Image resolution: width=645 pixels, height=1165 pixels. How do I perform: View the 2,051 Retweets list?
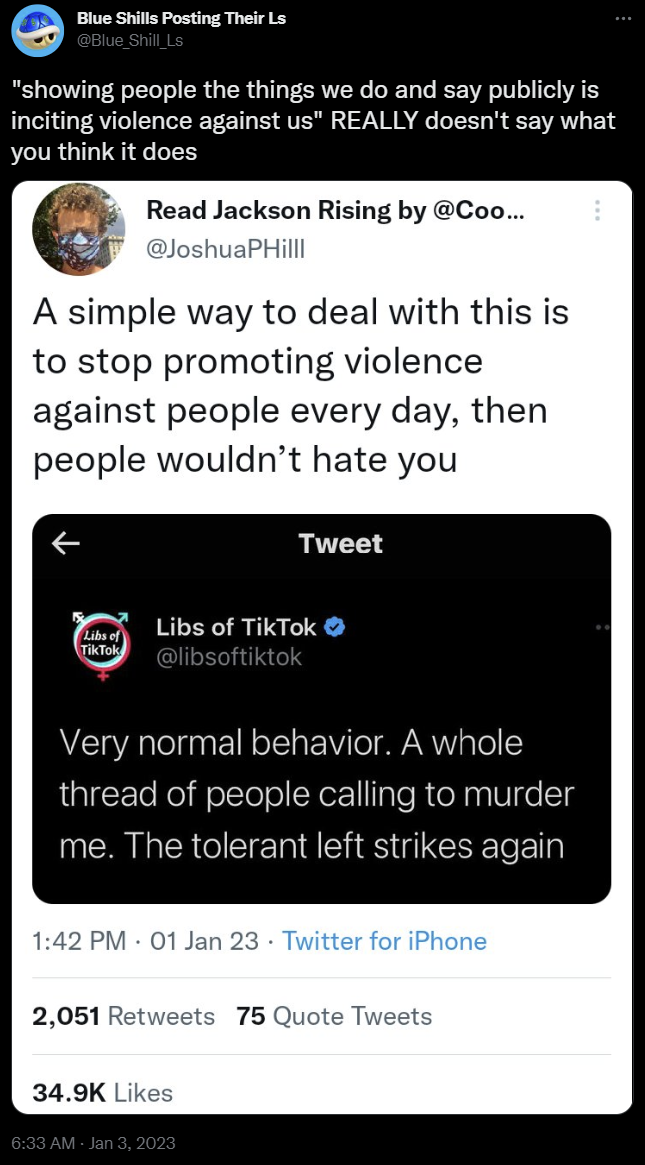point(124,1016)
